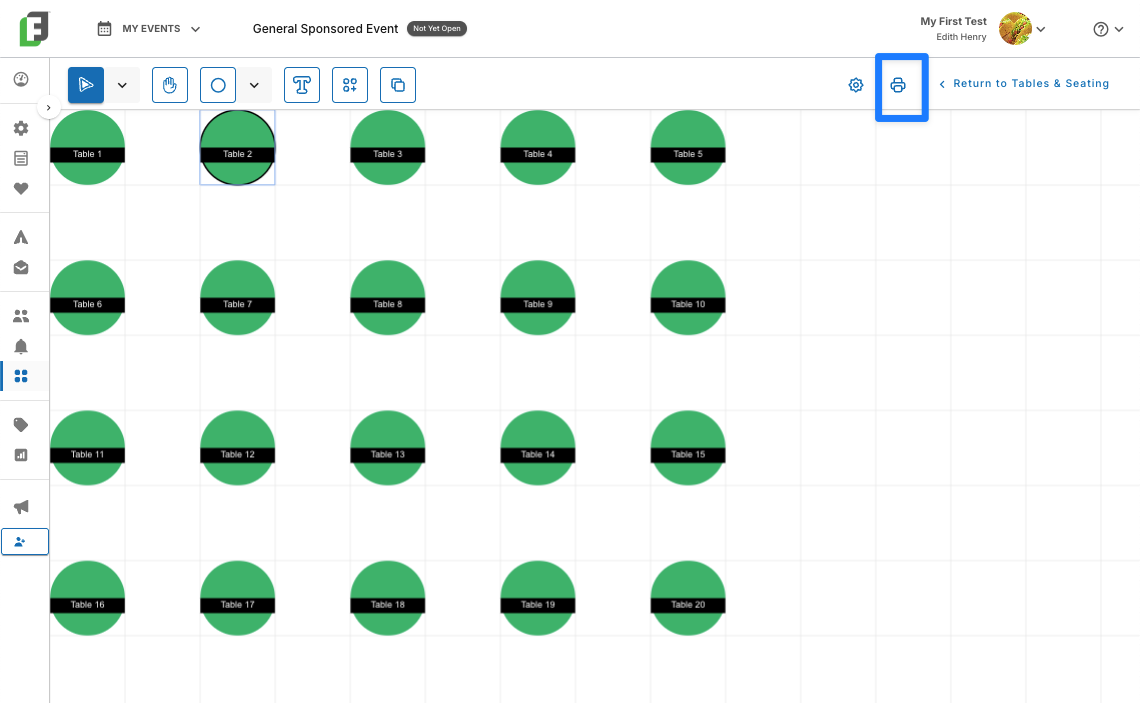Viewport: 1140px width, 703px height.
Task: Open the user profile menu chevron
Action: point(1041,29)
